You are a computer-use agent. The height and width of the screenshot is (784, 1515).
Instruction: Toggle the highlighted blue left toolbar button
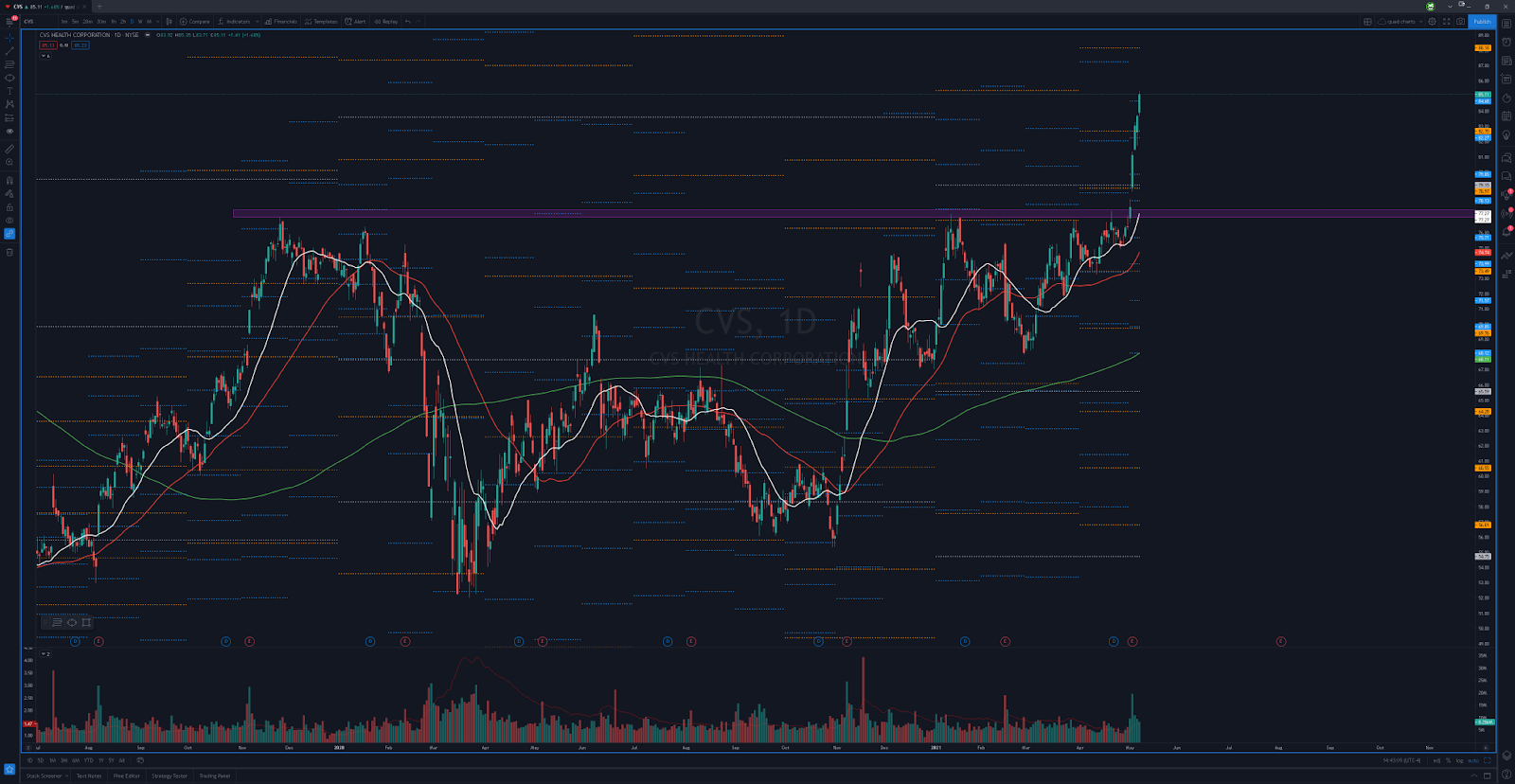pyautogui.click(x=9, y=233)
